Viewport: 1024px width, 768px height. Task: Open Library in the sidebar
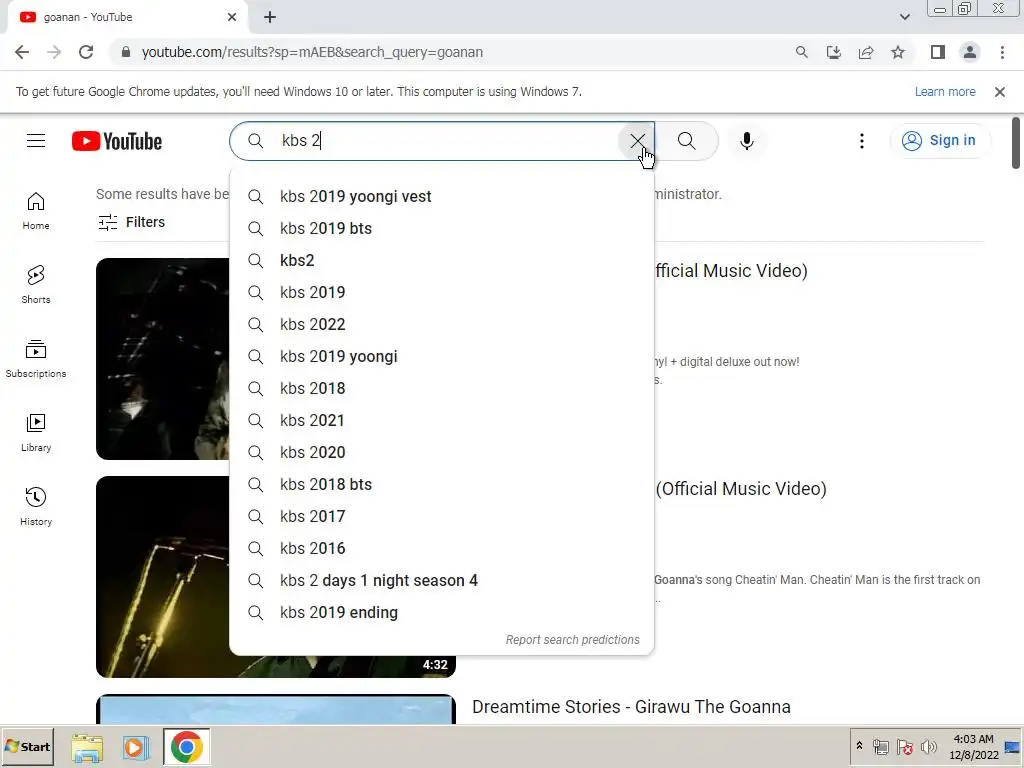tap(36, 432)
